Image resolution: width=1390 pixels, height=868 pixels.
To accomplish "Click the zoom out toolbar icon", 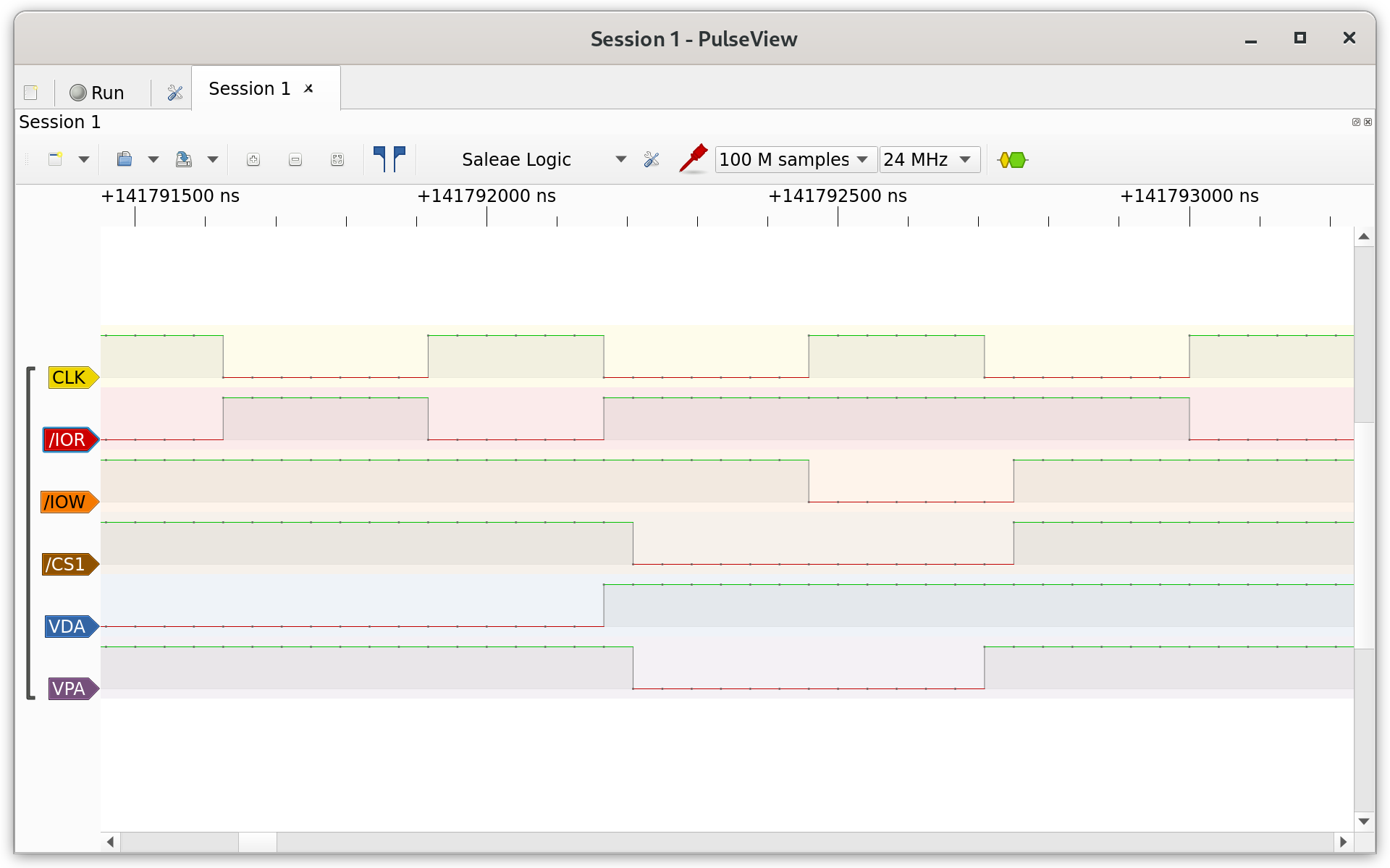I will (295, 160).
